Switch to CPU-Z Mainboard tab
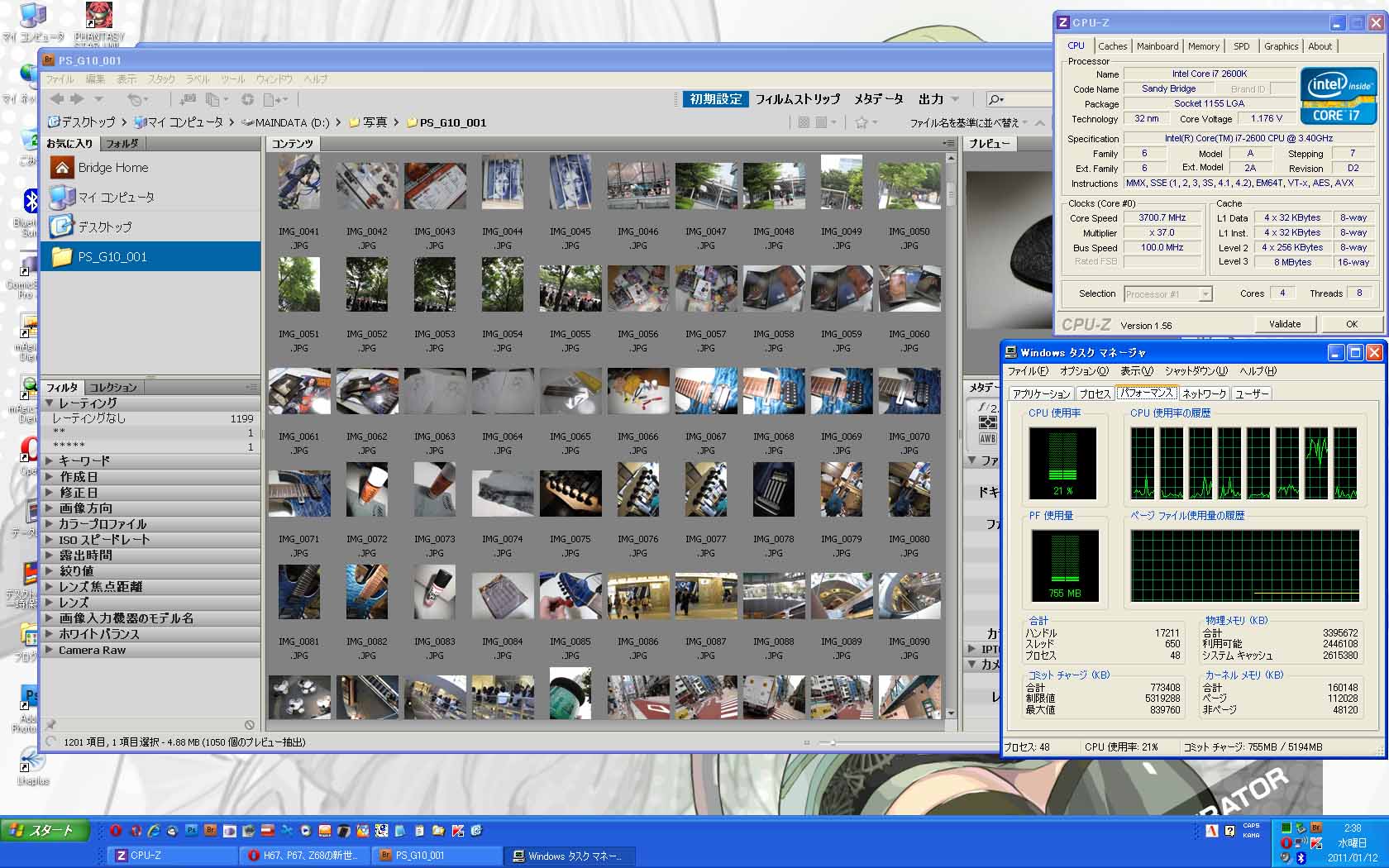This screenshot has height=868, width=1389. coord(1157,46)
